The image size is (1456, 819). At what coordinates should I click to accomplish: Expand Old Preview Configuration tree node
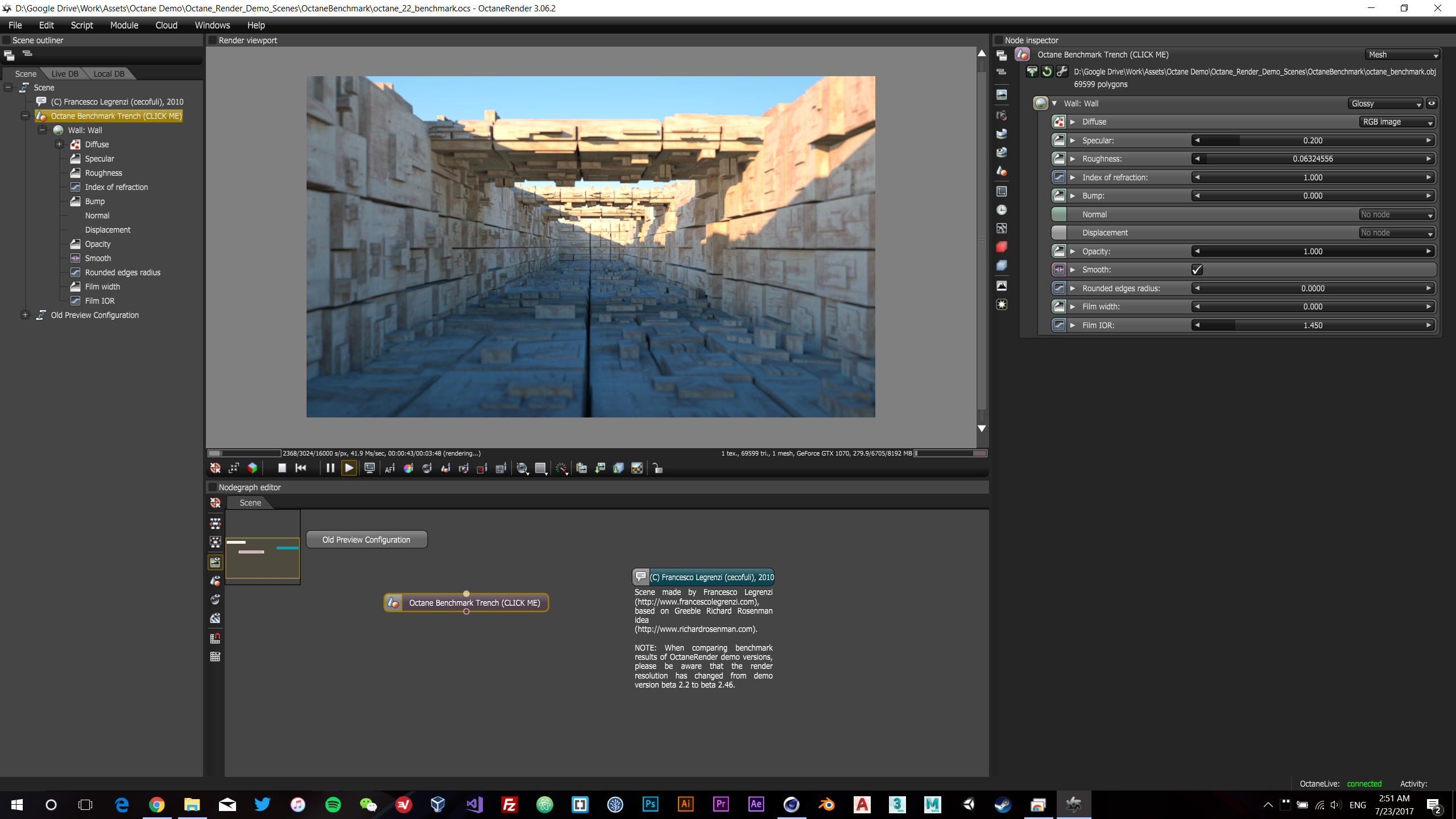(25, 315)
